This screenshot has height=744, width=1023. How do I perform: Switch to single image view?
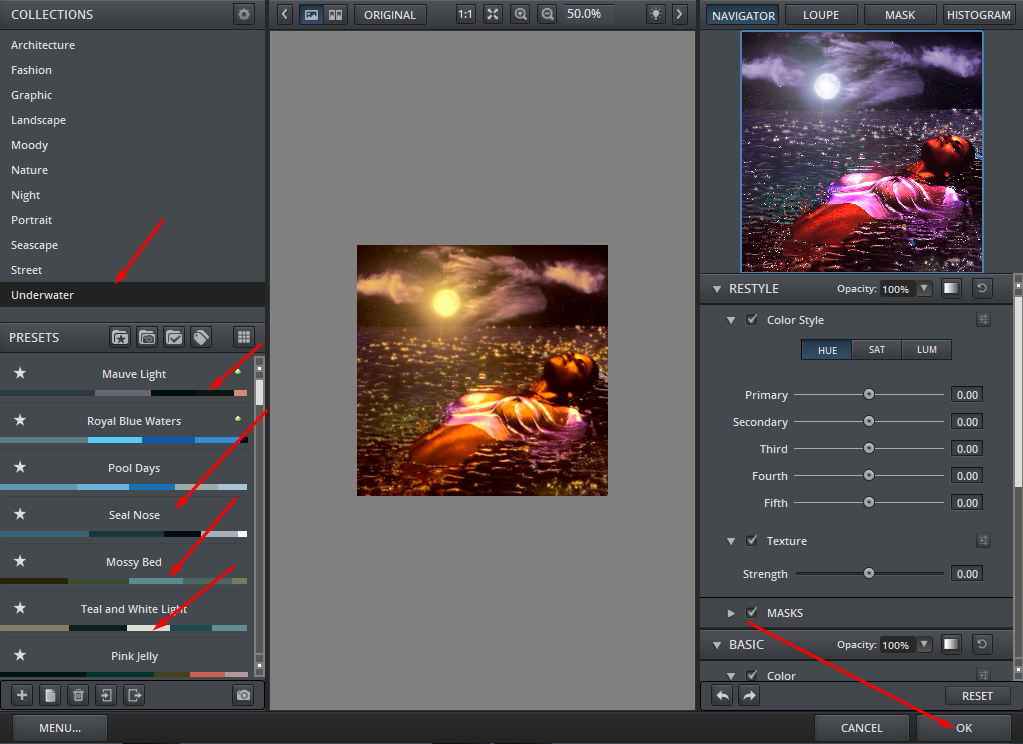tap(312, 14)
